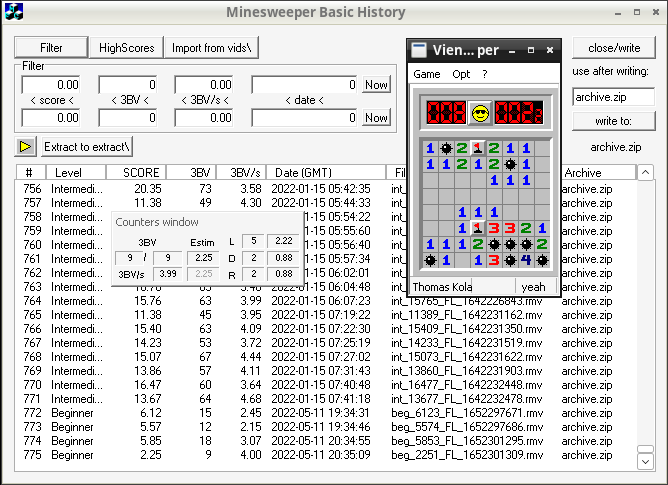The image size is (668, 485).
Task: Click the mine at the bottom-left corner of the board
Action: point(430,260)
